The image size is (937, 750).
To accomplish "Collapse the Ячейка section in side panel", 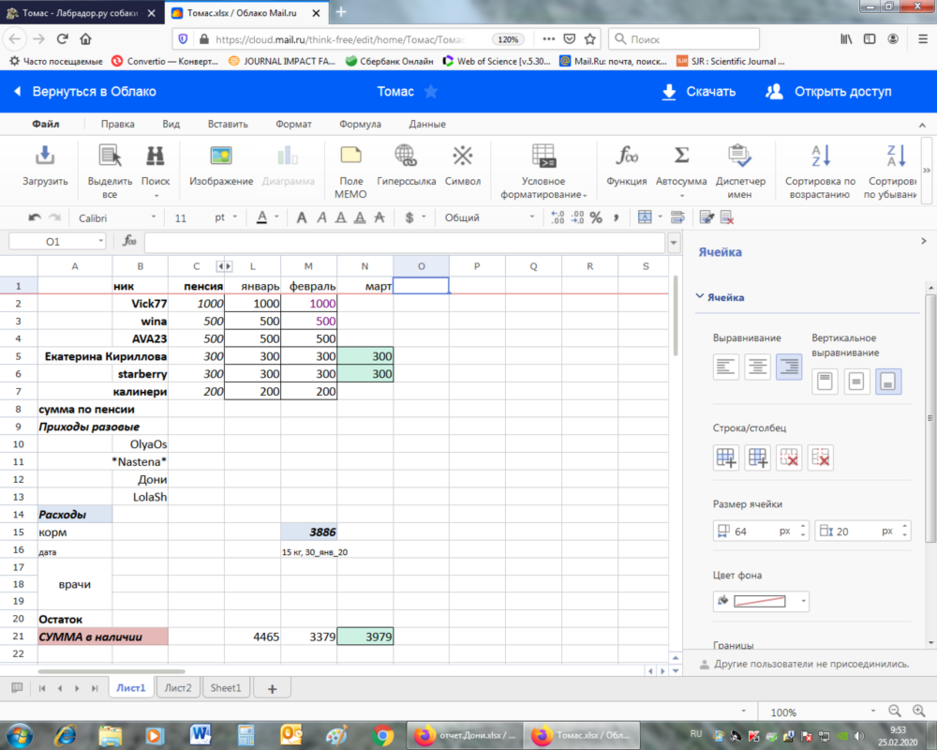I will point(700,297).
